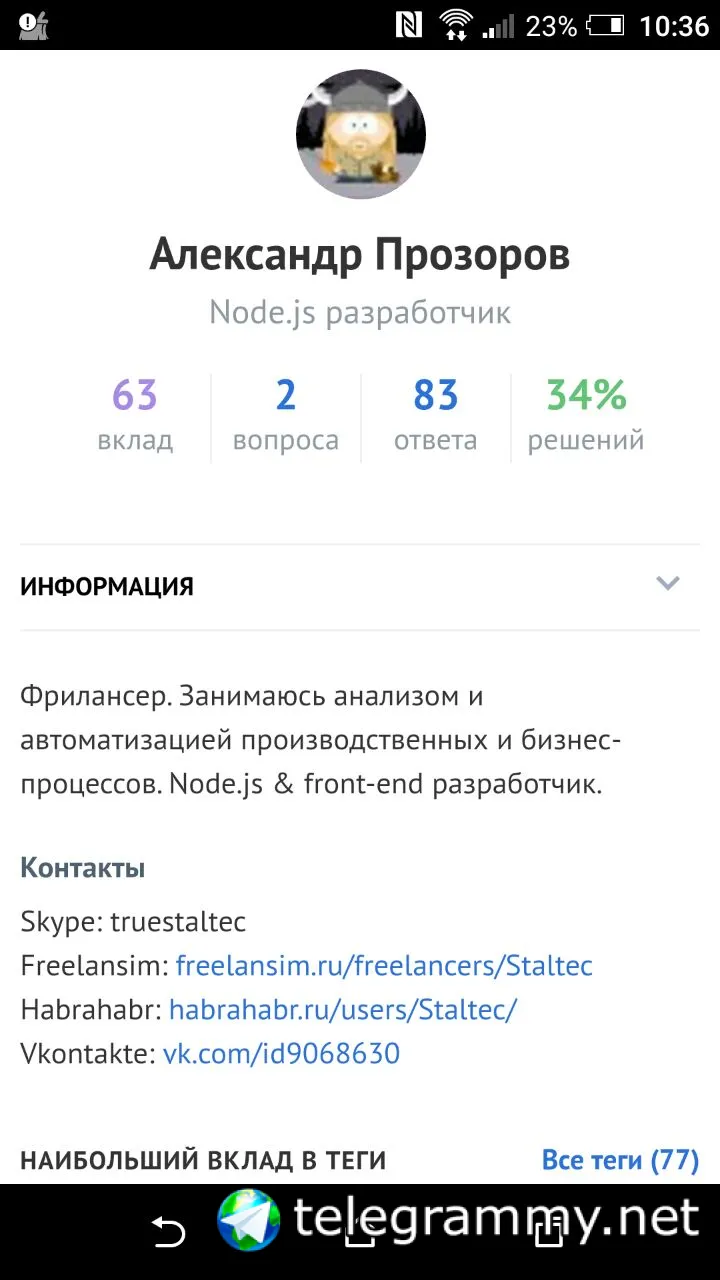Open the habrahabr.ru/users/Staltec/ link
This screenshot has height=1280, width=720.
click(343, 1010)
